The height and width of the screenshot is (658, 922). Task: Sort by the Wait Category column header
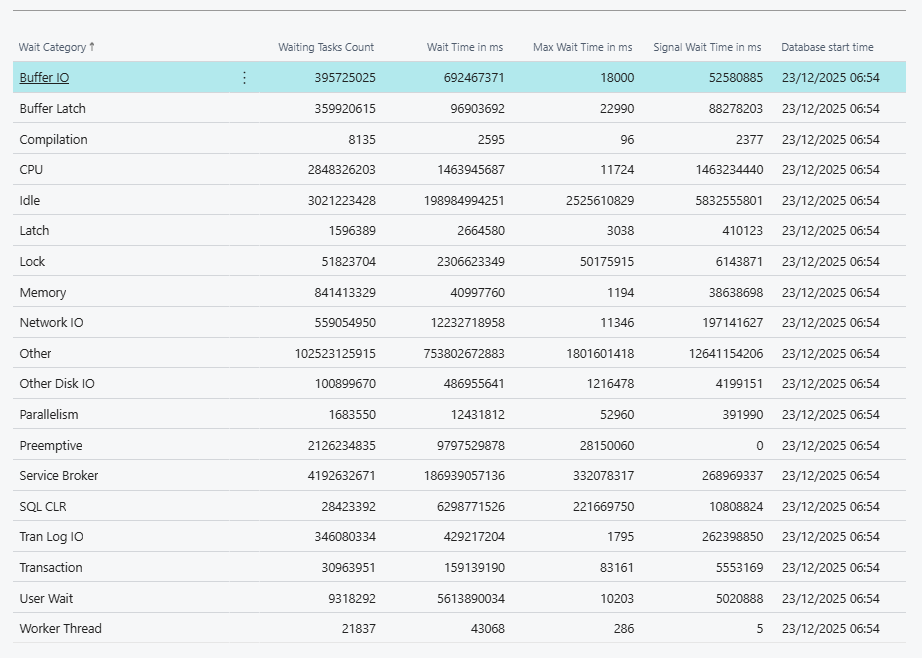(x=57, y=47)
